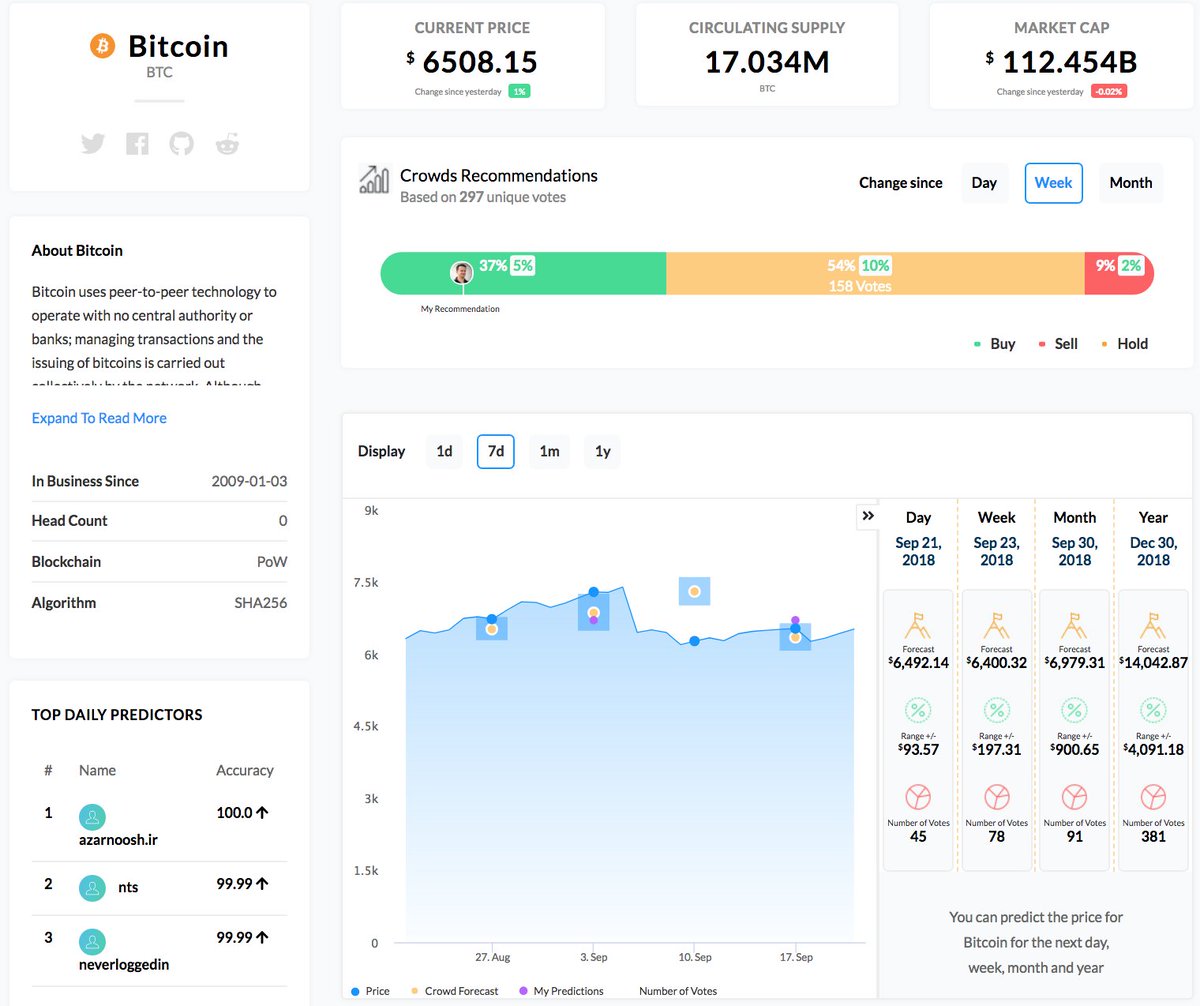Click the red Sell segment of bar
The width and height of the screenshot is (1200, 1006).
click(x=1119, y=273)
